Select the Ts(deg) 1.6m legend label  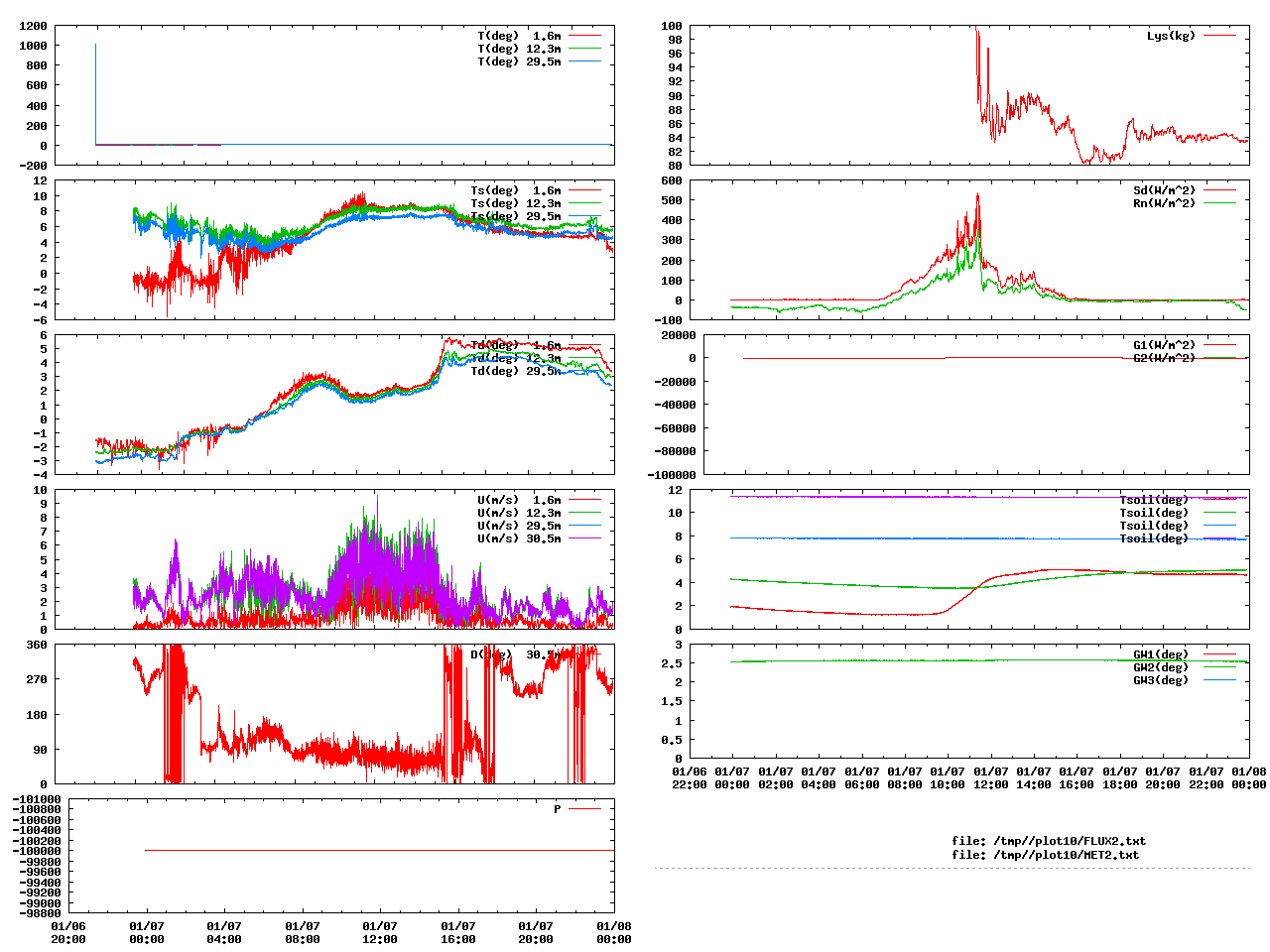coord(516,190)
